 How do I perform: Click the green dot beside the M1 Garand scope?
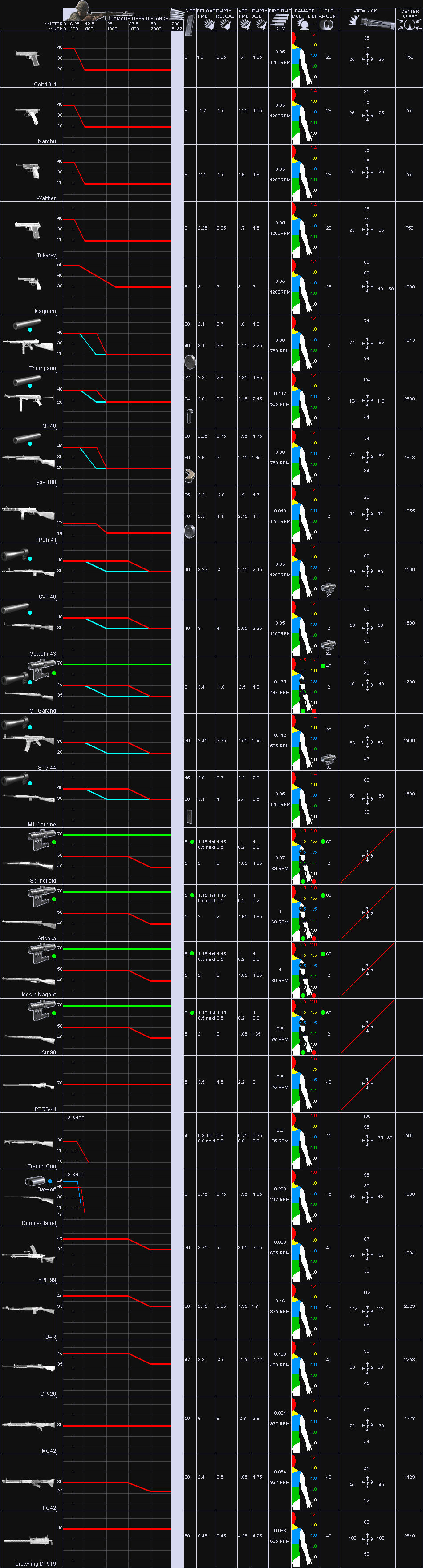pyautogui.click(x=54, y=673)
